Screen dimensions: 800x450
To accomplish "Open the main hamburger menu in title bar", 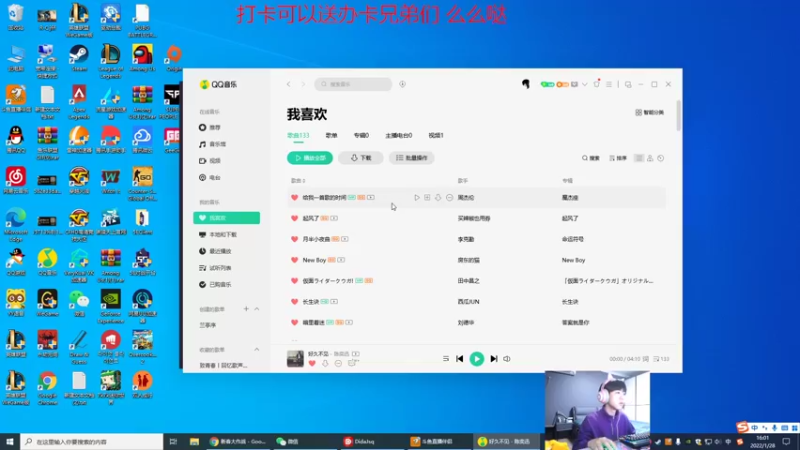I will tap(609, 84).
